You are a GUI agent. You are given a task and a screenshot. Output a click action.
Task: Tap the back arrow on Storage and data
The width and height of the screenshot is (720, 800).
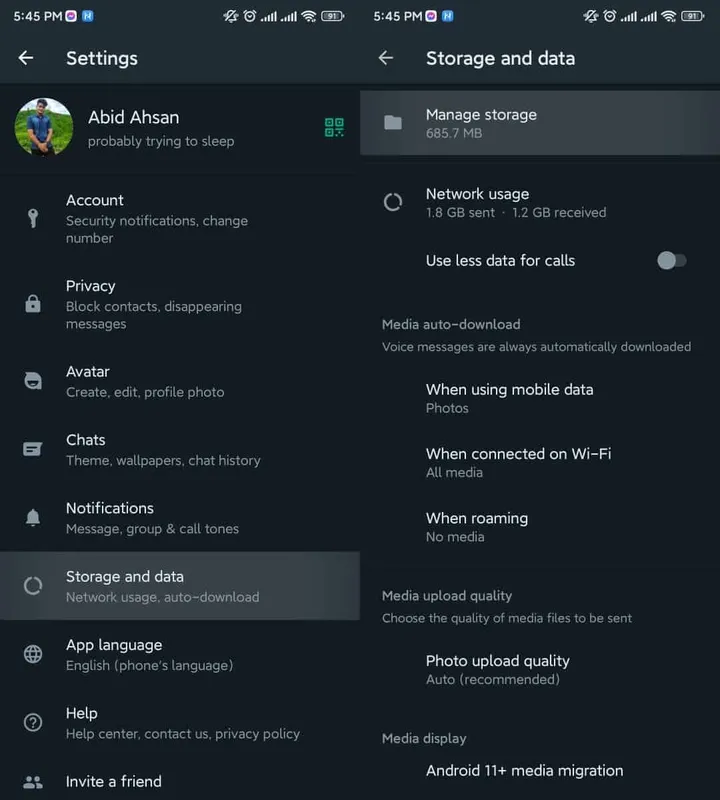[385, 58]
